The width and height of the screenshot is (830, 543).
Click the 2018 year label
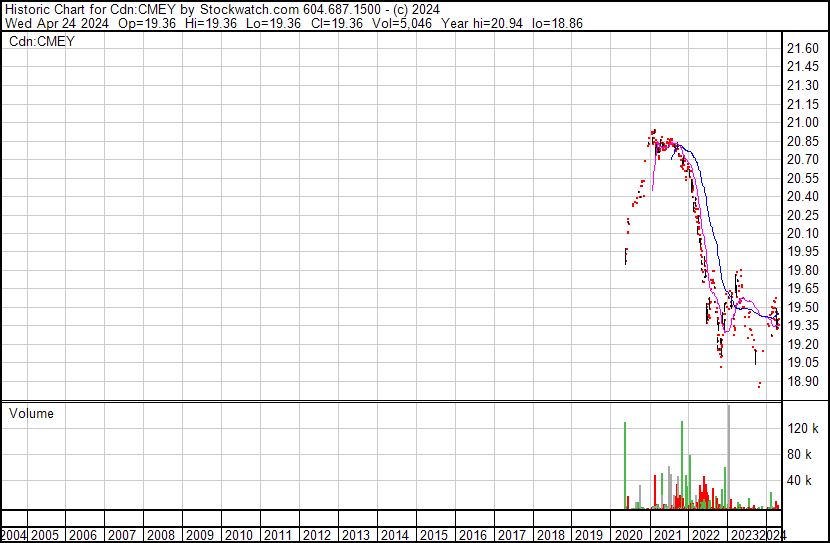(551, 535)
